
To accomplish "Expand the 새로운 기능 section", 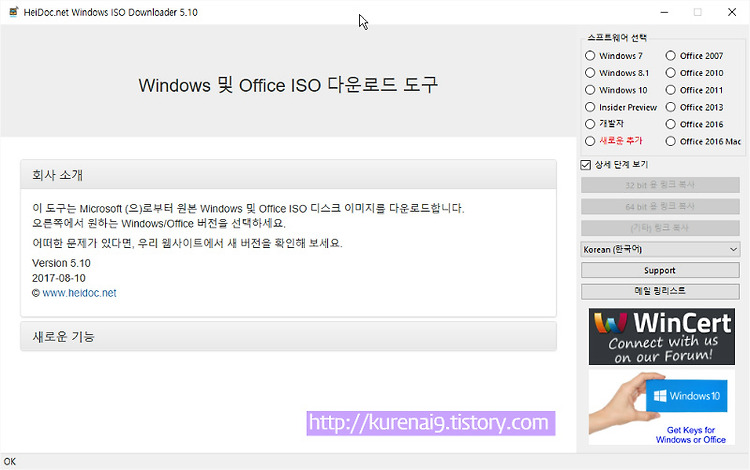I will click(288, 337).
